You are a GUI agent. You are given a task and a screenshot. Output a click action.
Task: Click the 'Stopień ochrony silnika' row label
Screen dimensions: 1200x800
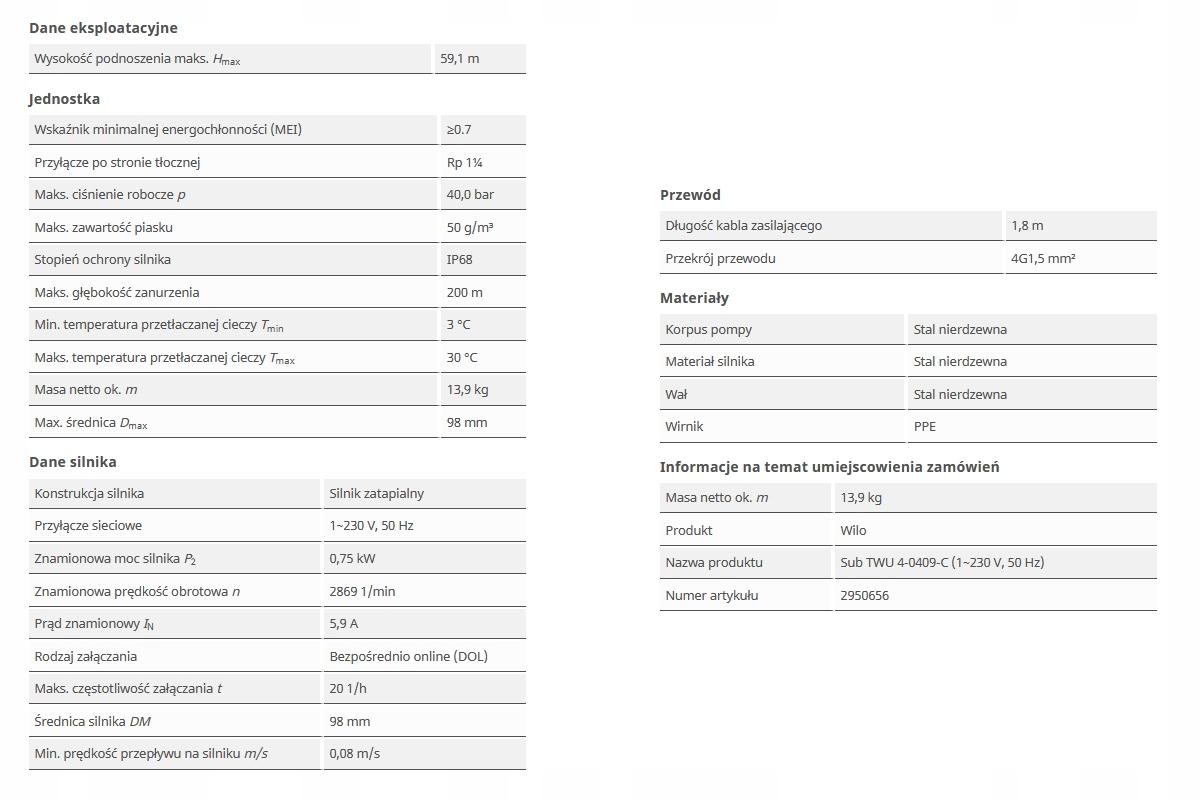(x=102, y=260)
